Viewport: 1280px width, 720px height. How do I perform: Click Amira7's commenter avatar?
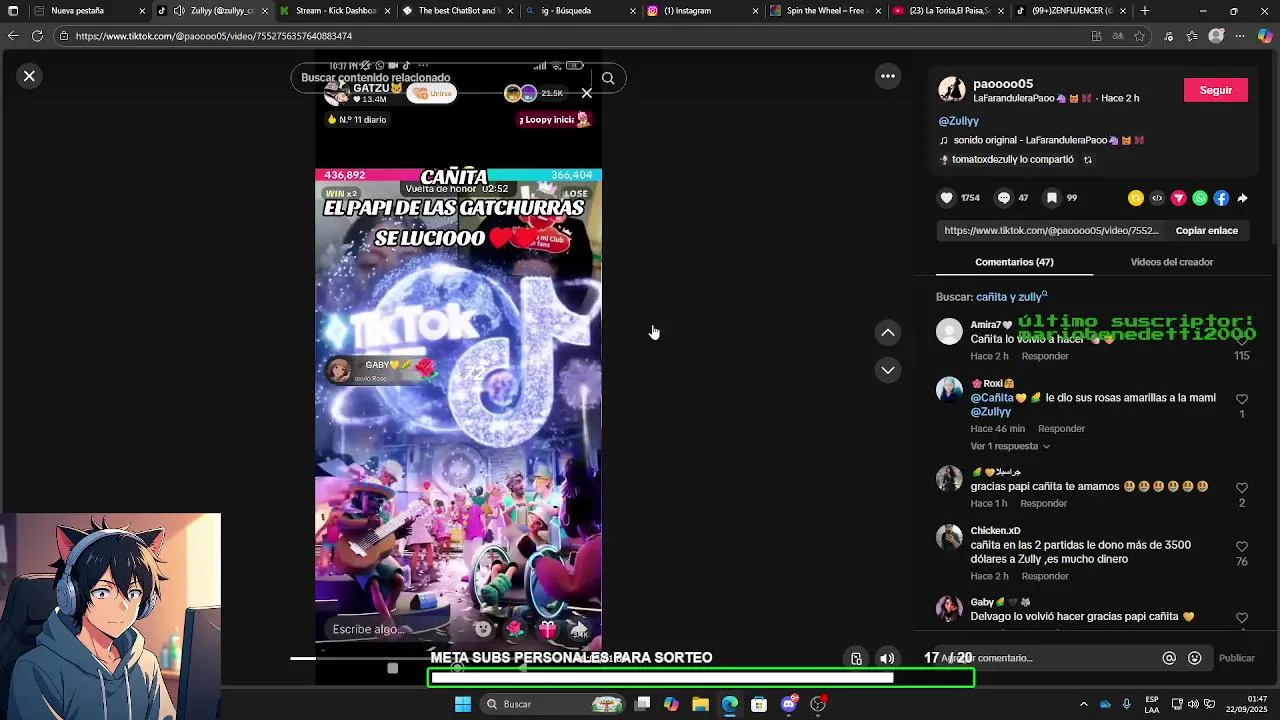pos(949,331)
